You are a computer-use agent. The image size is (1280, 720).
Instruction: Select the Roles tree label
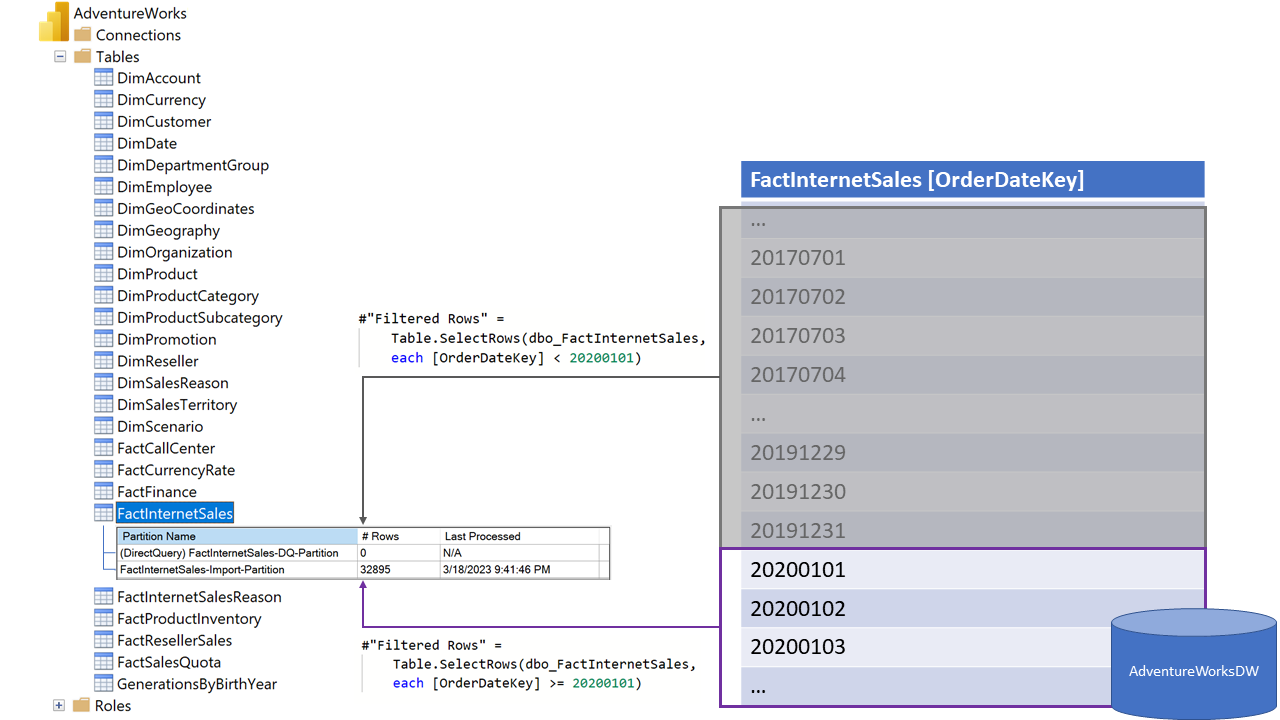tap(113, 705)
